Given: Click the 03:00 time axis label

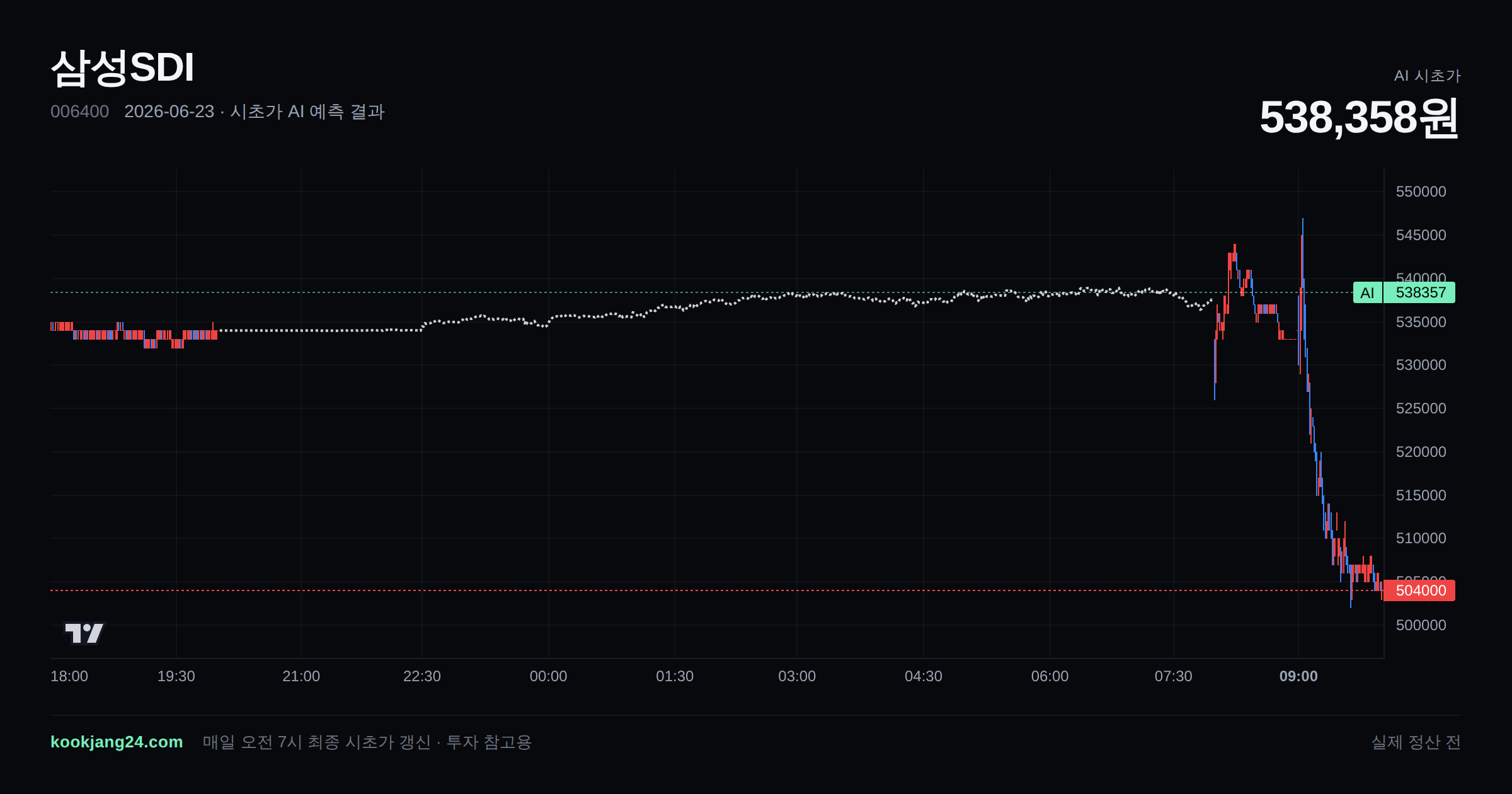Looking at the screenshot, I should tap(797, 676).
